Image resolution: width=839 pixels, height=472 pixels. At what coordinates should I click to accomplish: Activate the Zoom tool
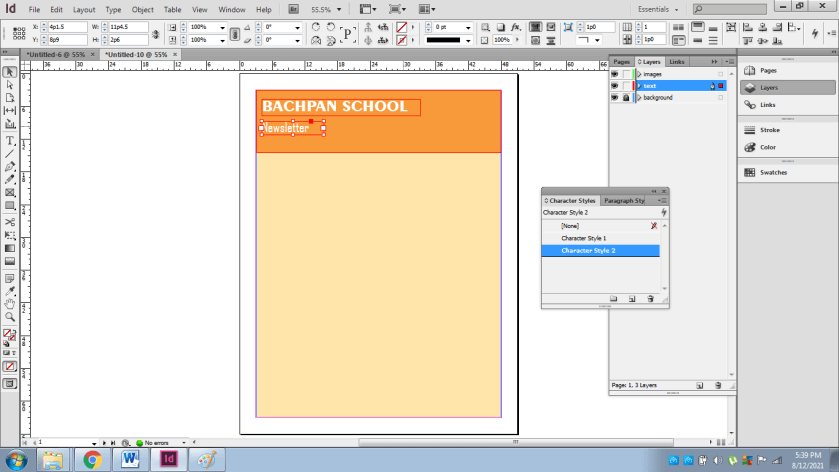(10, 317)
